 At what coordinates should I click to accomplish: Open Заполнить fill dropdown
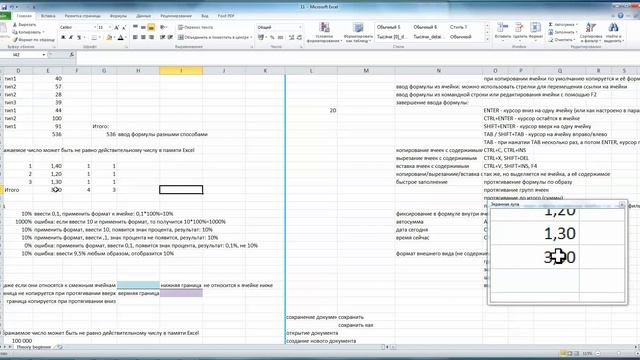[x=563, y=32]
